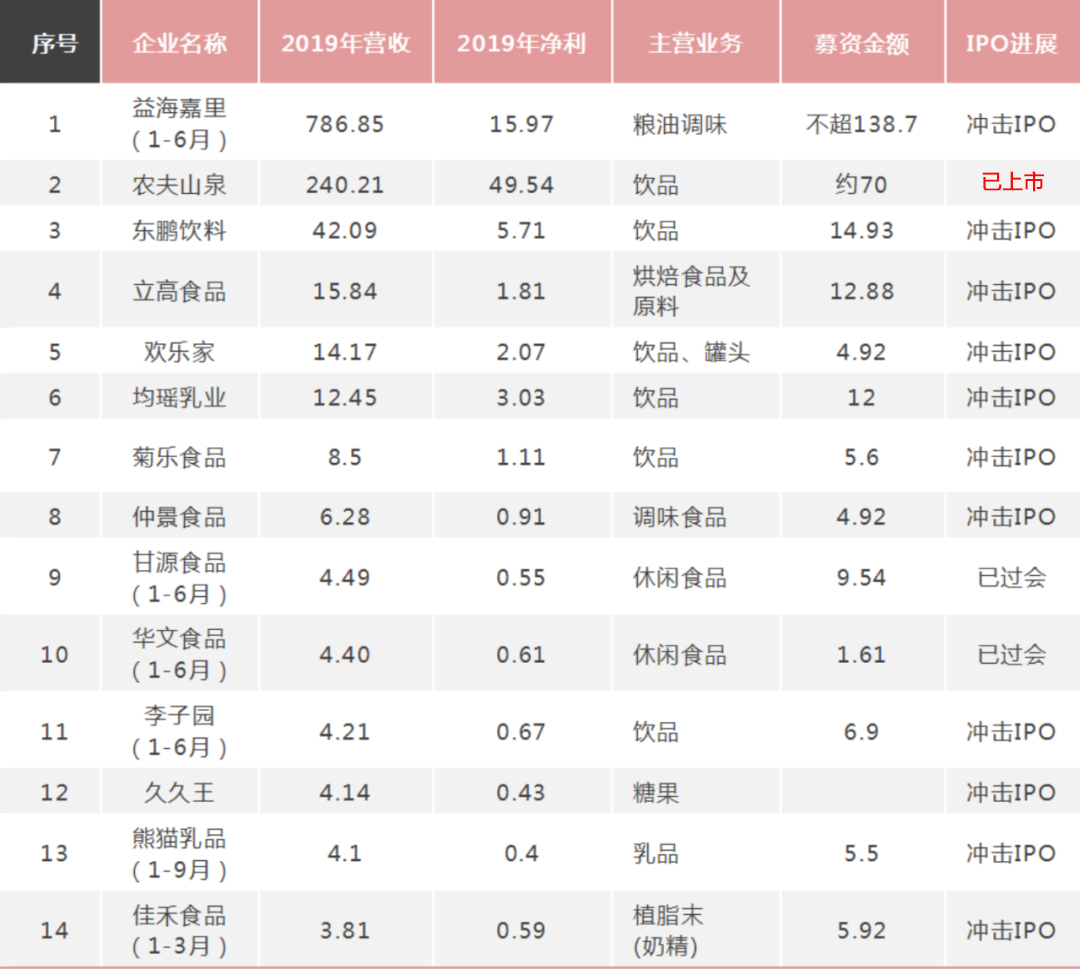
Task: Click the net profit 15.97 cell
Action: click(x=521, y=124)
